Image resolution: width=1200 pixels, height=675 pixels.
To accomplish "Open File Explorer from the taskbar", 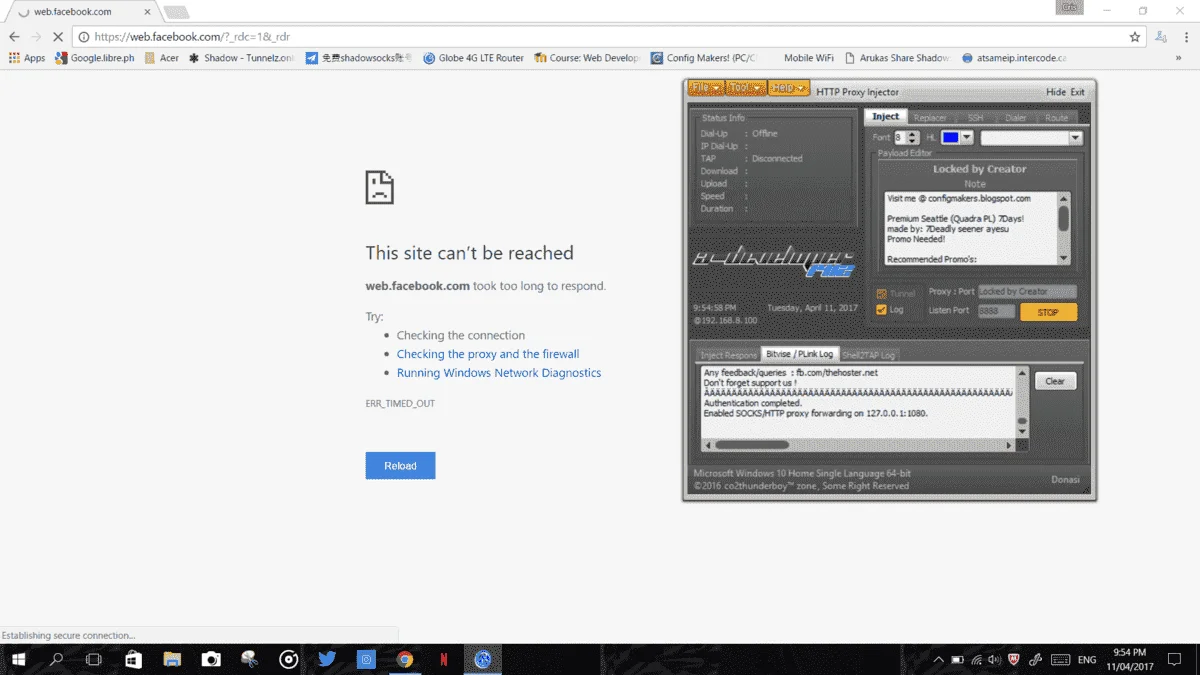I will coord(172,659).
